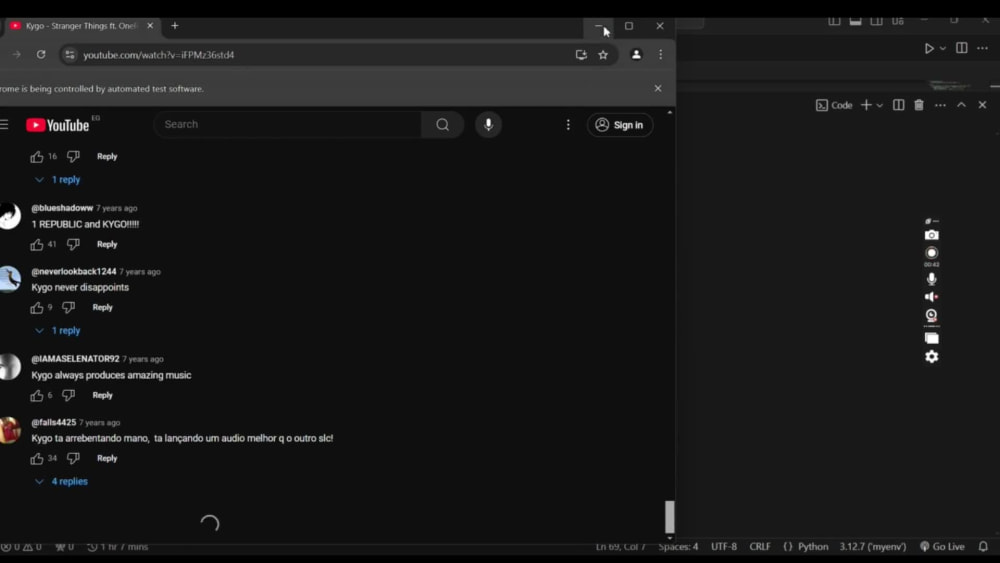Toggle the recorder microphone
1000x563 pixels.
[x=932, y=279]
